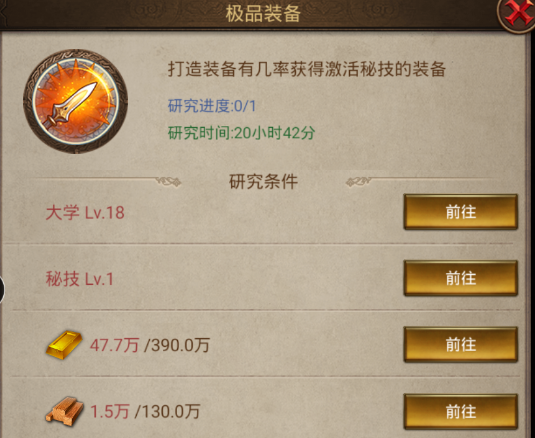Viewport: 535px width, 438px height.
Task: Click the wood planks resource icon
Action: tap(64, 411)
